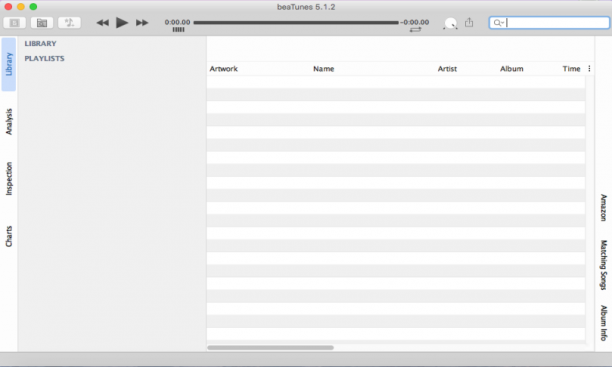Screen dimensions: 612x367
Task: Open column options via three-dot icon
Action: [589, 69]
